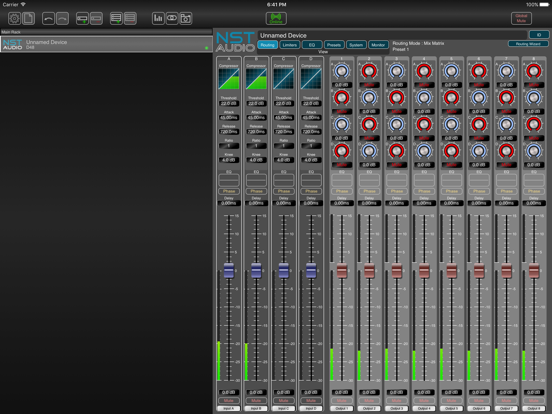Image resolution: width=552 pixels, height=414 pixels.
Task: Click the Unnamed Device name field
Action: coord(393,35)
